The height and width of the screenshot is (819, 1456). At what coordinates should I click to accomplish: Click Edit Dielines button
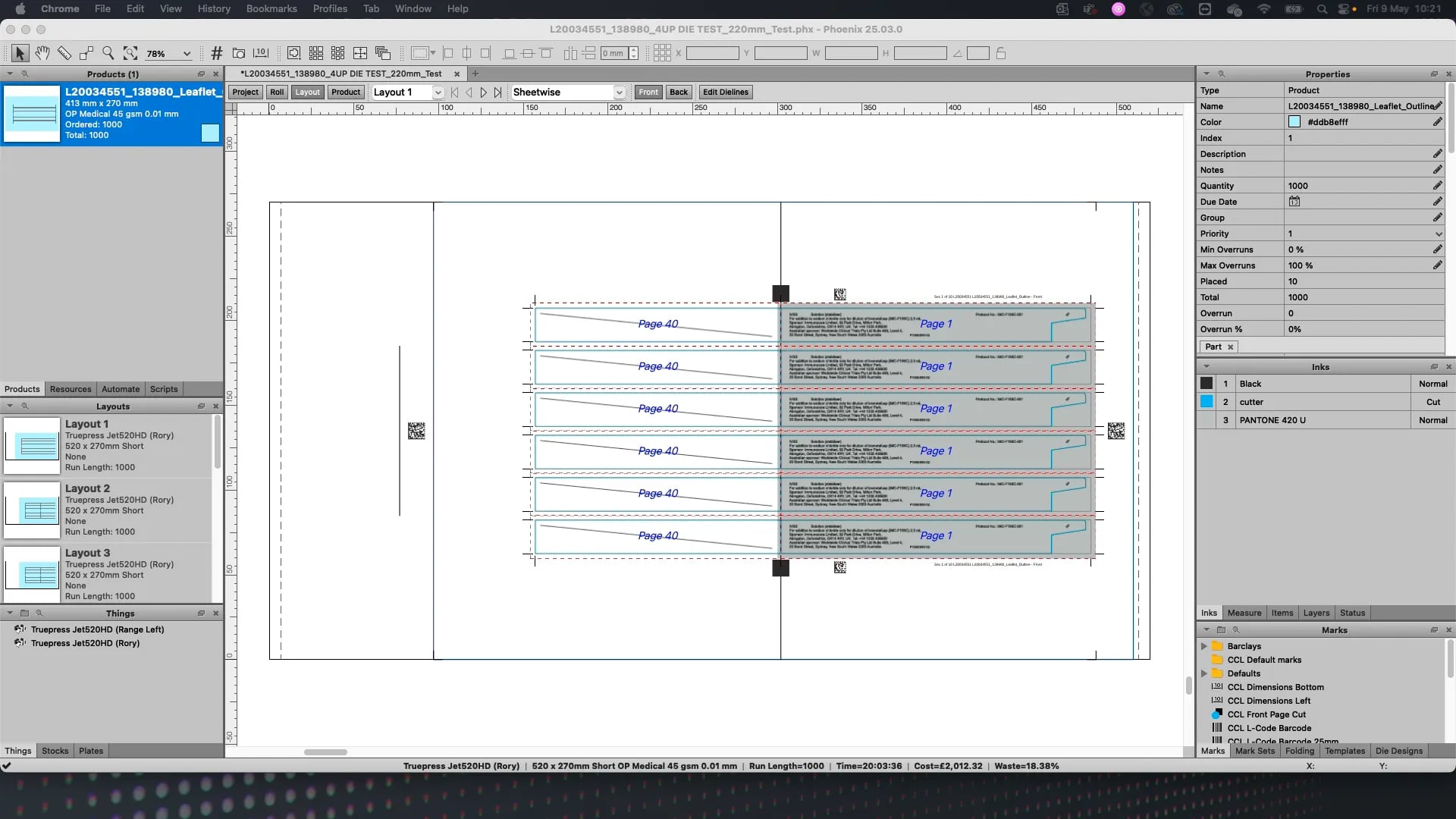point(726,93)
